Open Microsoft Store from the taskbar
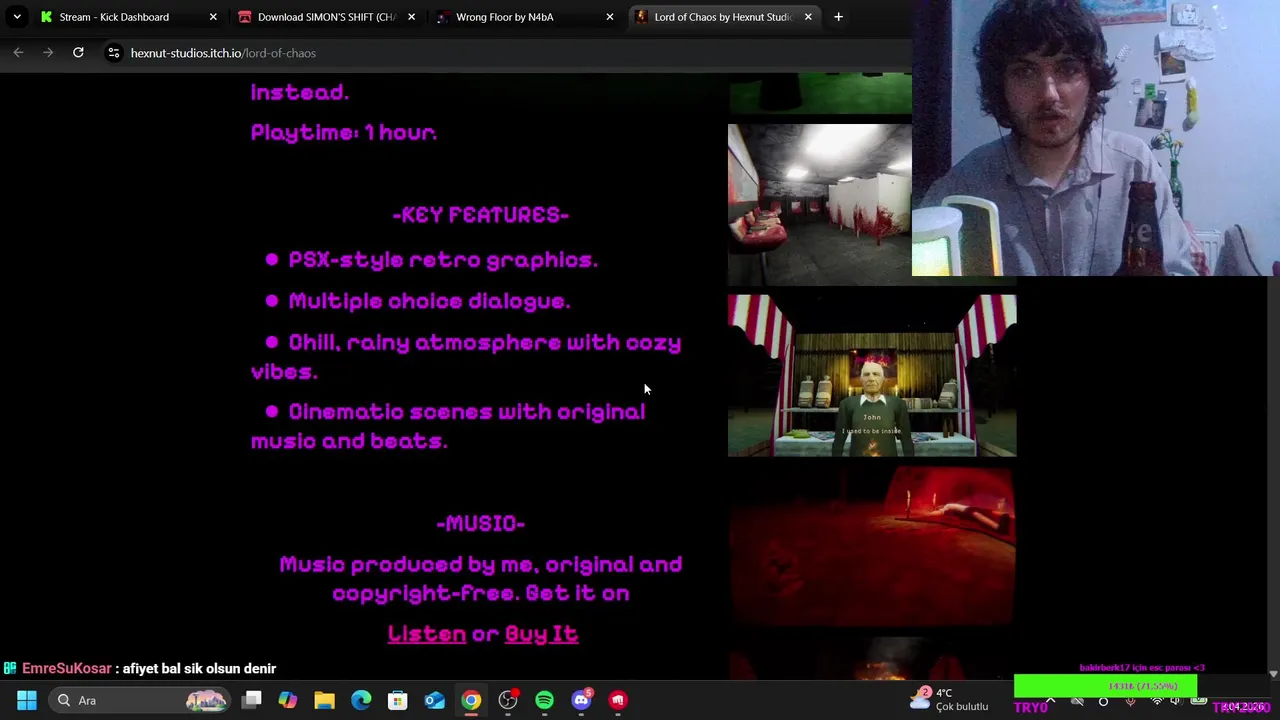Image resolution: width=1280 pixels, height=720 pixels. tap(398, 700)
